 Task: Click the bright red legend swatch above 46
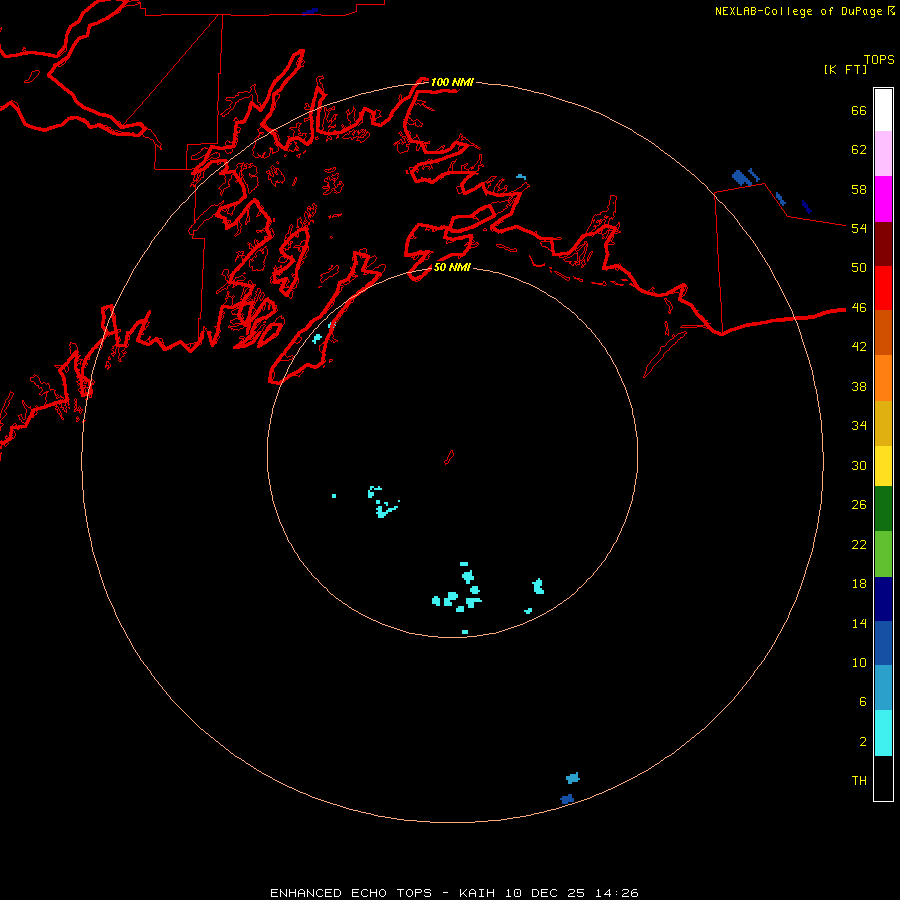click(883, 288)
